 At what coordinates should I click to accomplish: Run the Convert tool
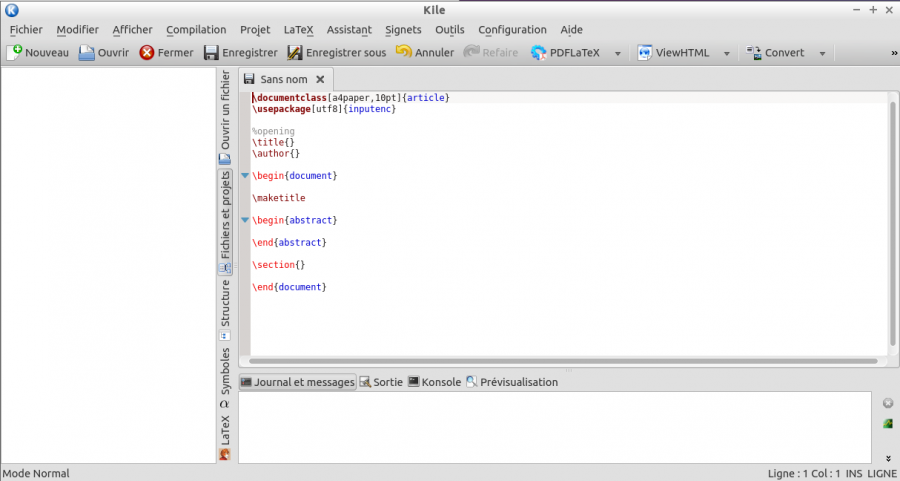point(775,53)
